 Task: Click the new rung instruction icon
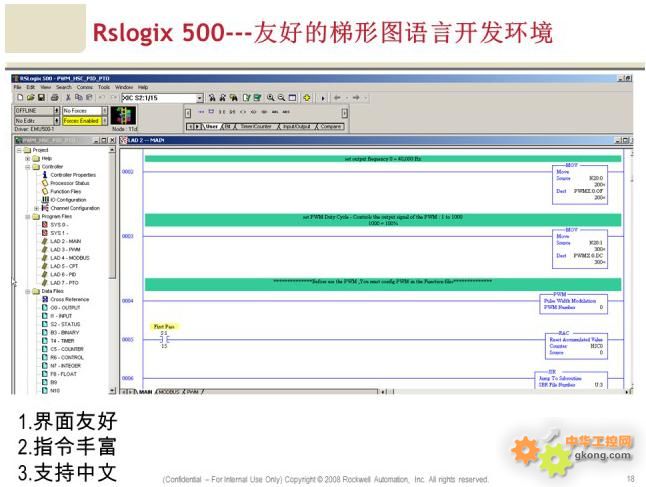(x=201, y=112)
